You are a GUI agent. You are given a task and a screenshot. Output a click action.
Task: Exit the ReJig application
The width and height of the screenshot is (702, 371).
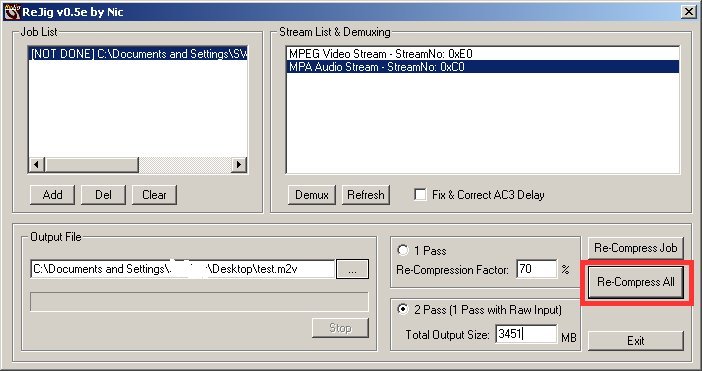[636, 341]
